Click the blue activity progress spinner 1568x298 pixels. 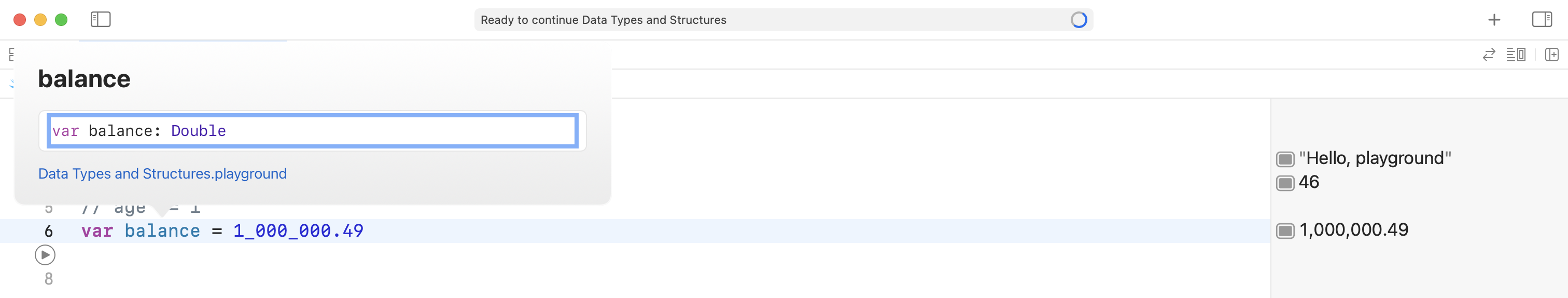pos(1078,20)
